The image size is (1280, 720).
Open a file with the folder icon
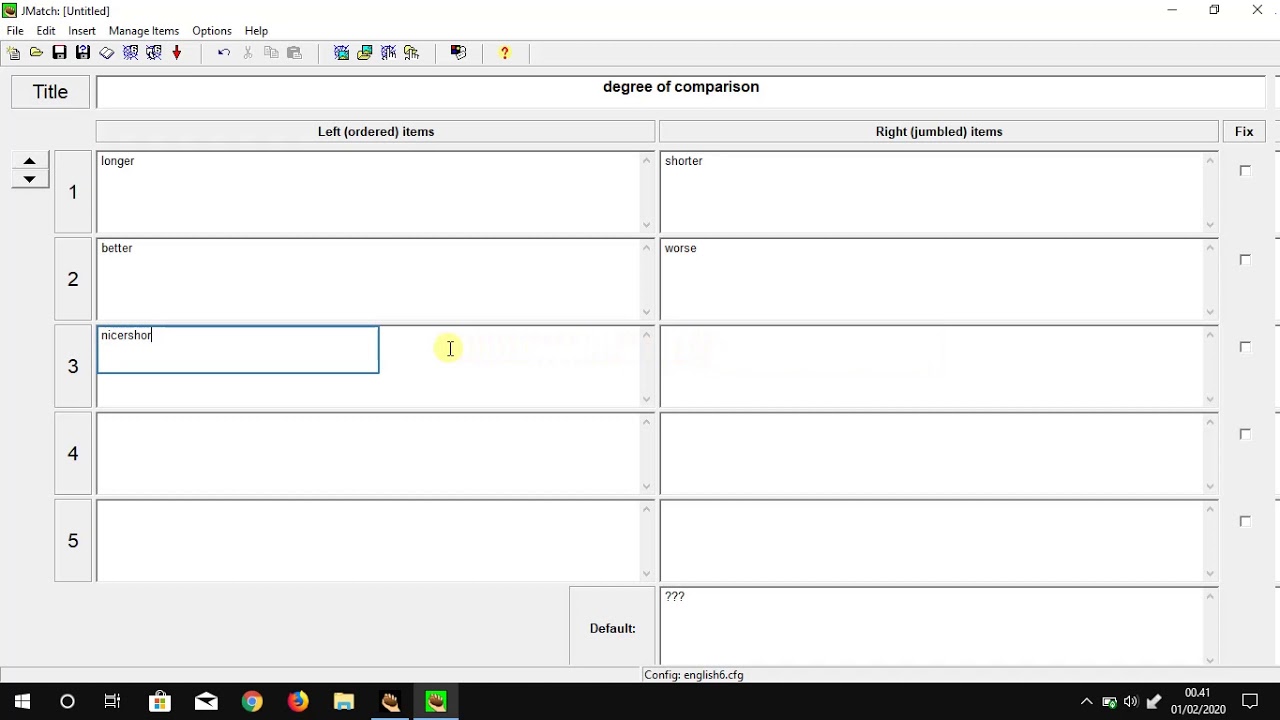pyautogui.click(x=37, y=53)
